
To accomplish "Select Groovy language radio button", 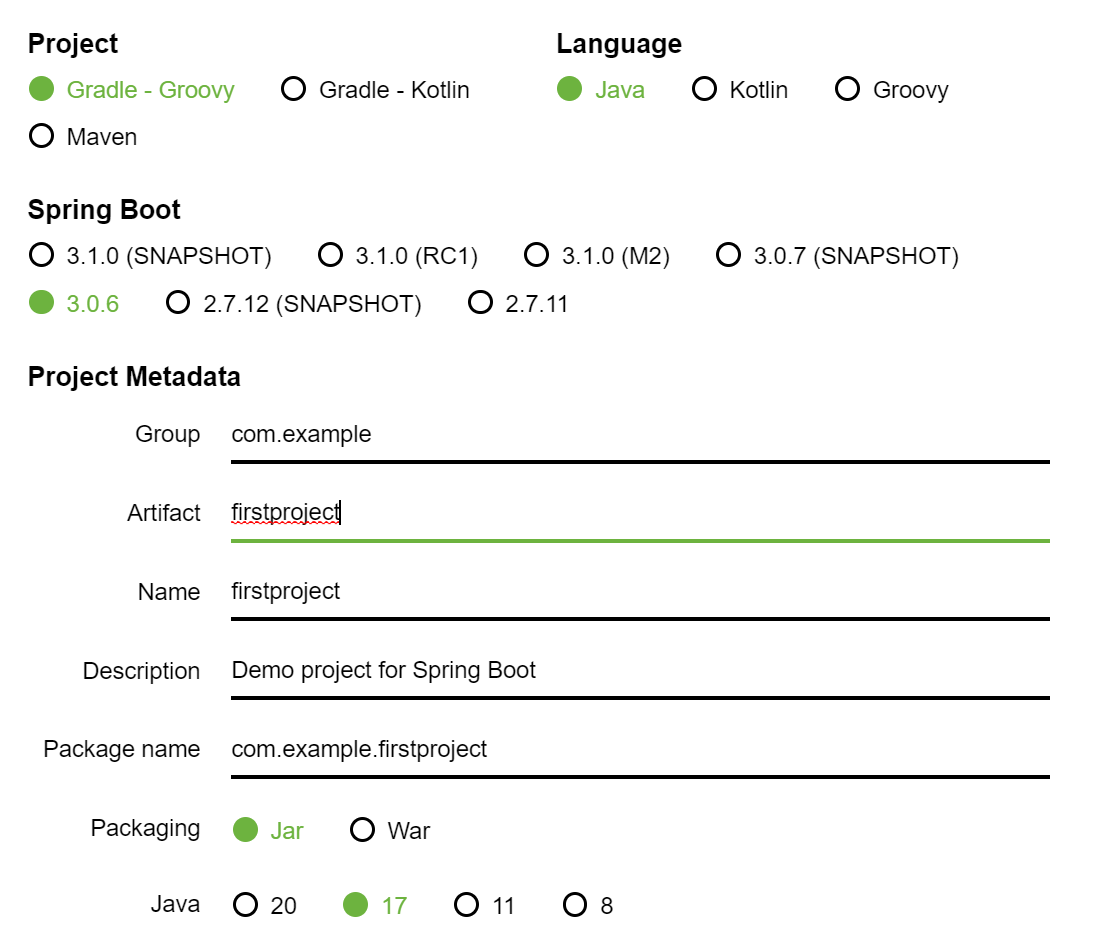I will tap(848, 90).
